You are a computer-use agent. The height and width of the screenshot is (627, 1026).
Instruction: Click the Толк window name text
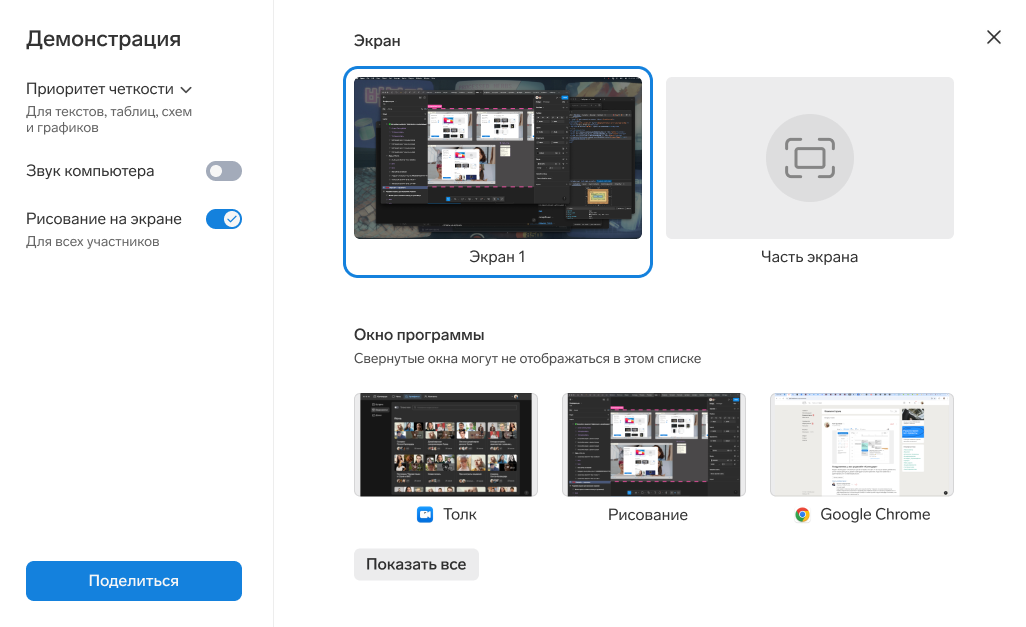coord(460,514)
